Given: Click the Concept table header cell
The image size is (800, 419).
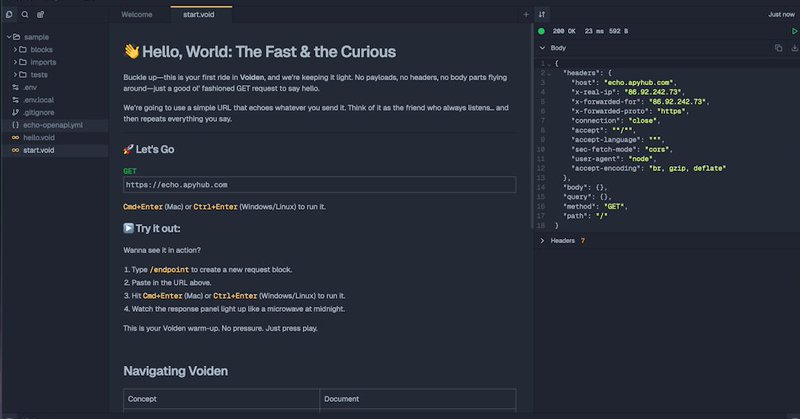Looking at the screenshot, I should [221, 399].
